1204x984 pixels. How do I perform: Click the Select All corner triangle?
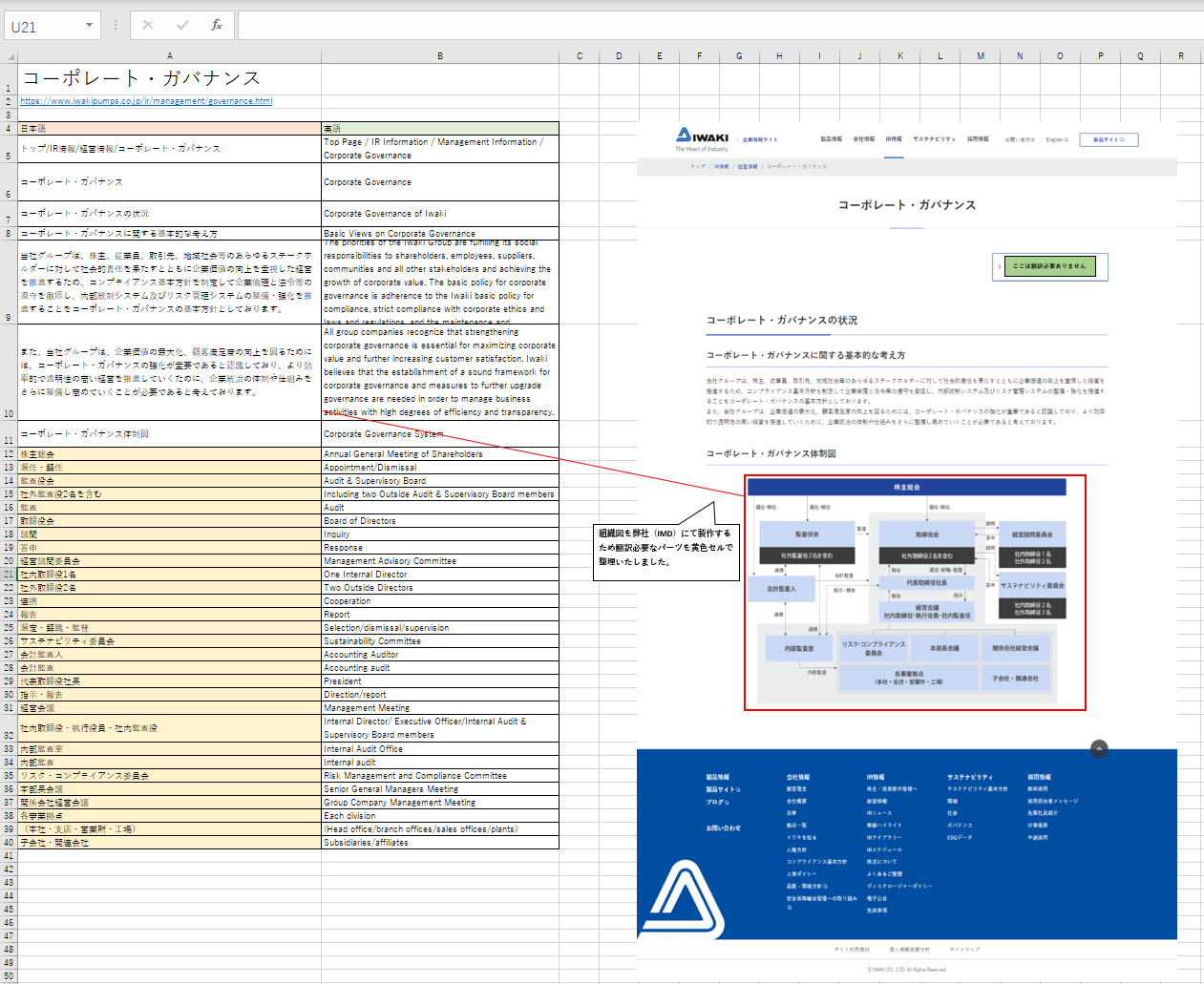coord(9,56)
